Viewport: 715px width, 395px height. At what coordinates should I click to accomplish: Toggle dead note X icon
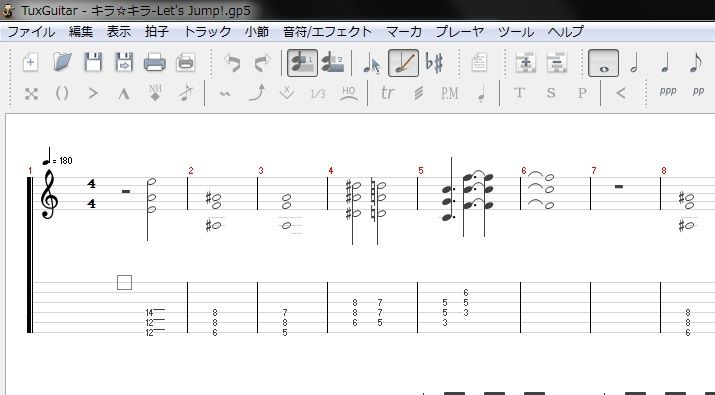[x=31, y=94]
